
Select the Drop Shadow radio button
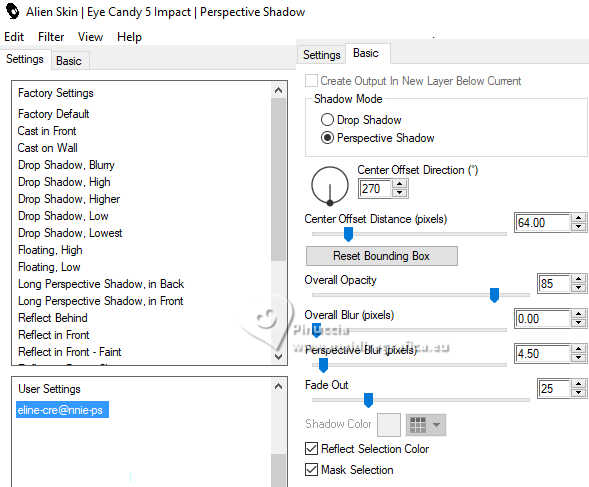[327, 120]
